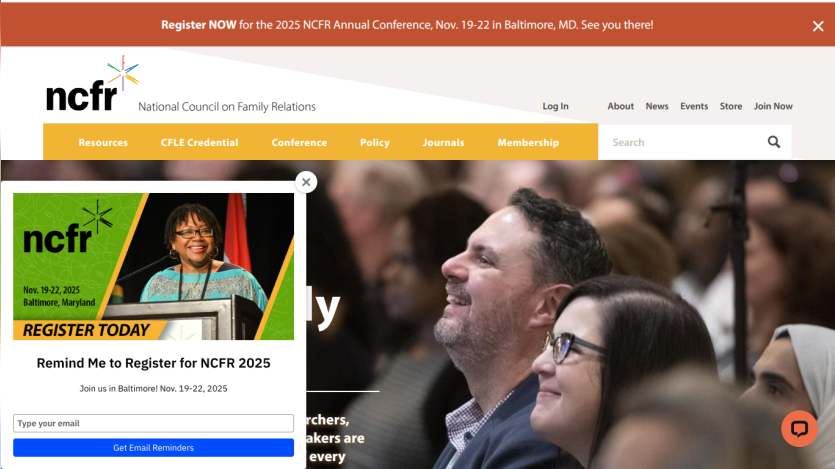The height and width of the screenshot is (469, 835).
Task: Click the NCFR logo in the header
Action: pyautogui.click(x=93, y=84)
